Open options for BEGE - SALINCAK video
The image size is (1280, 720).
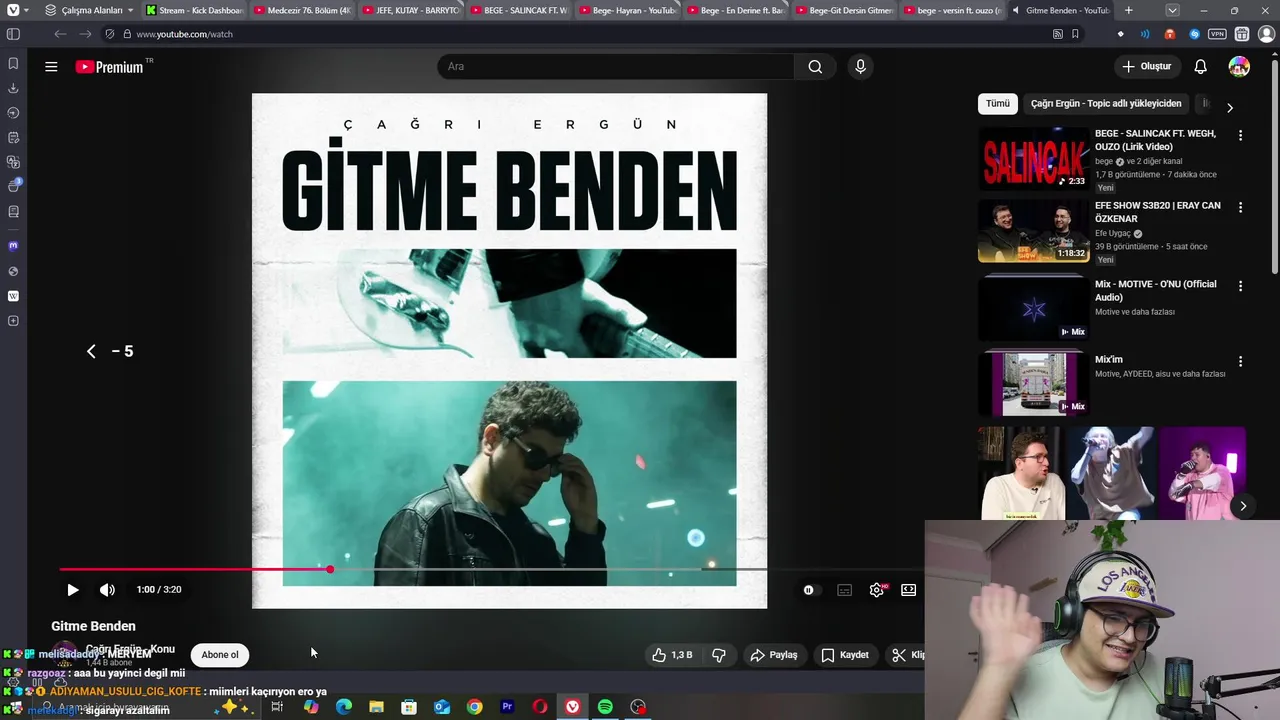coord(1240,135)
